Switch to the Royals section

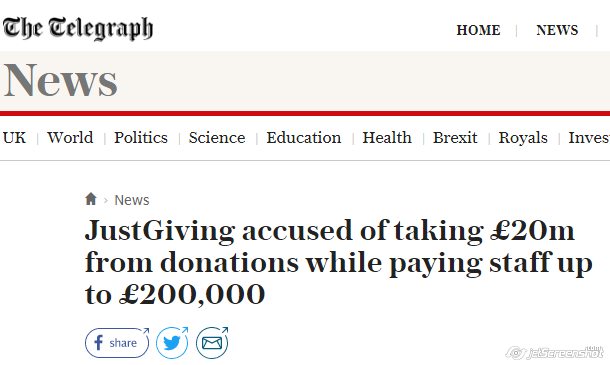click(523, 138)
